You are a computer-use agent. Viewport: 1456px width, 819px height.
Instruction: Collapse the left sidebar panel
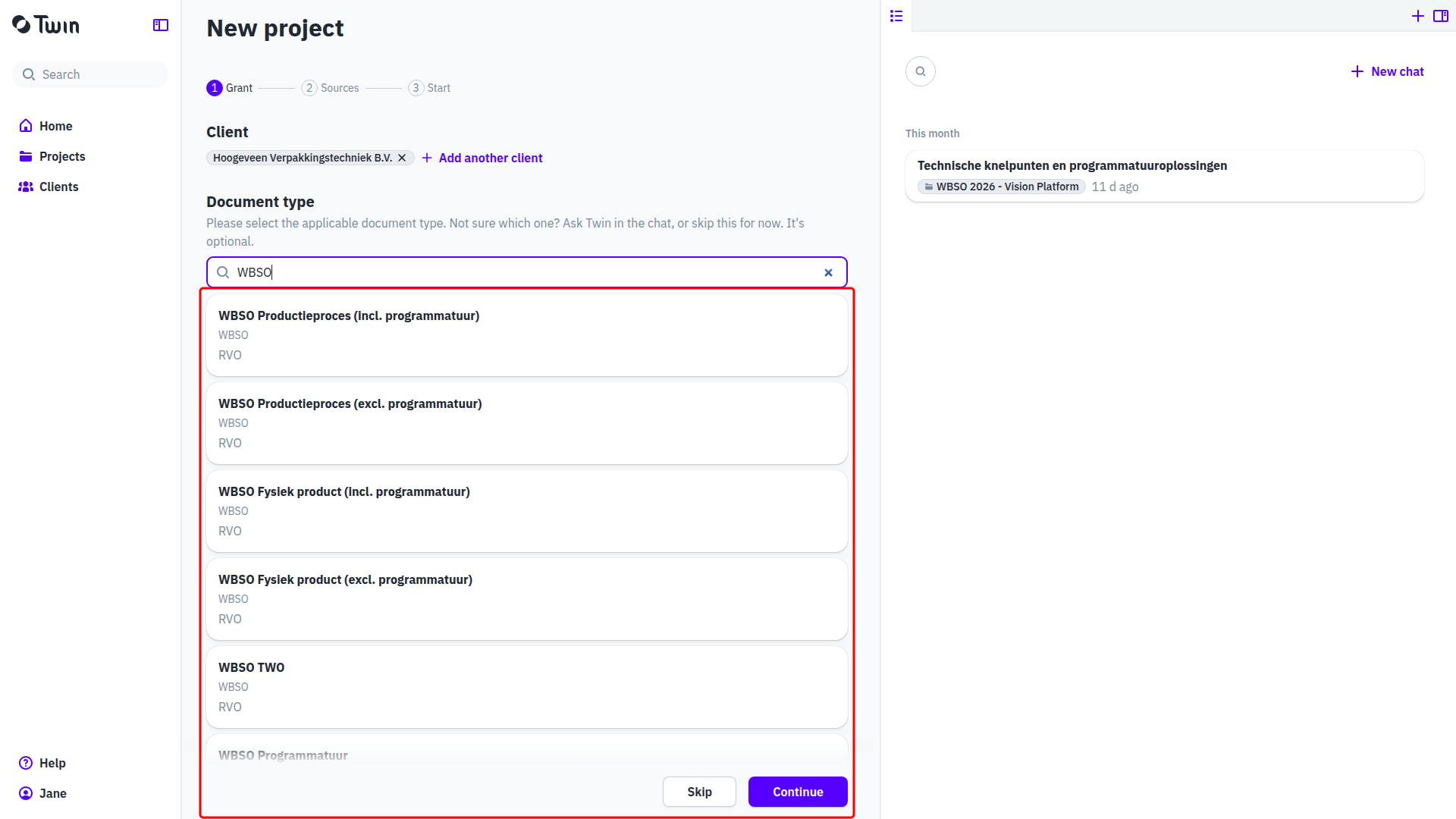click(161, 25)
